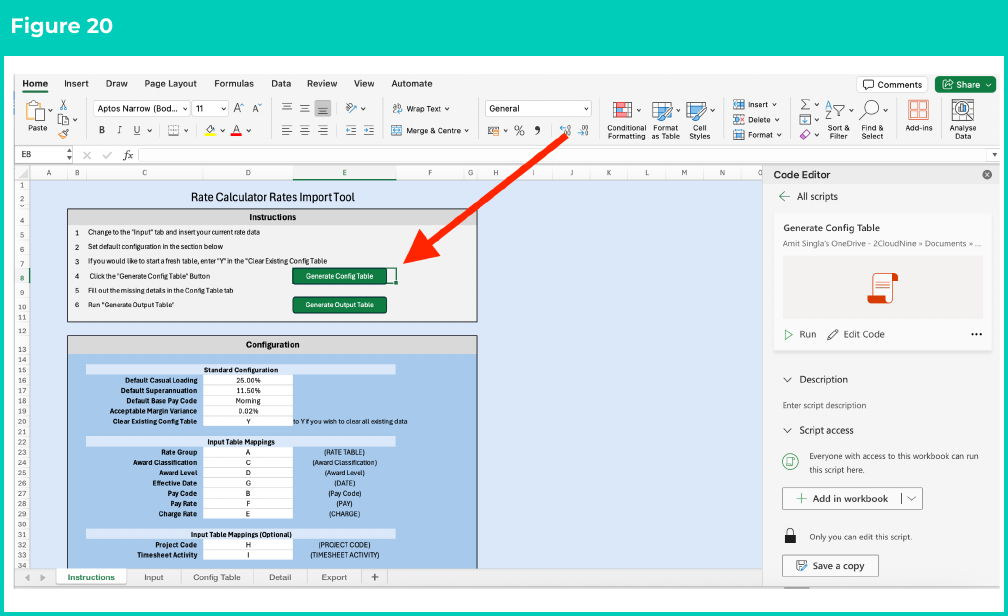This screenshot has width=1008, height=616.
Task: Click the Share button
Action: pos(966,85)
